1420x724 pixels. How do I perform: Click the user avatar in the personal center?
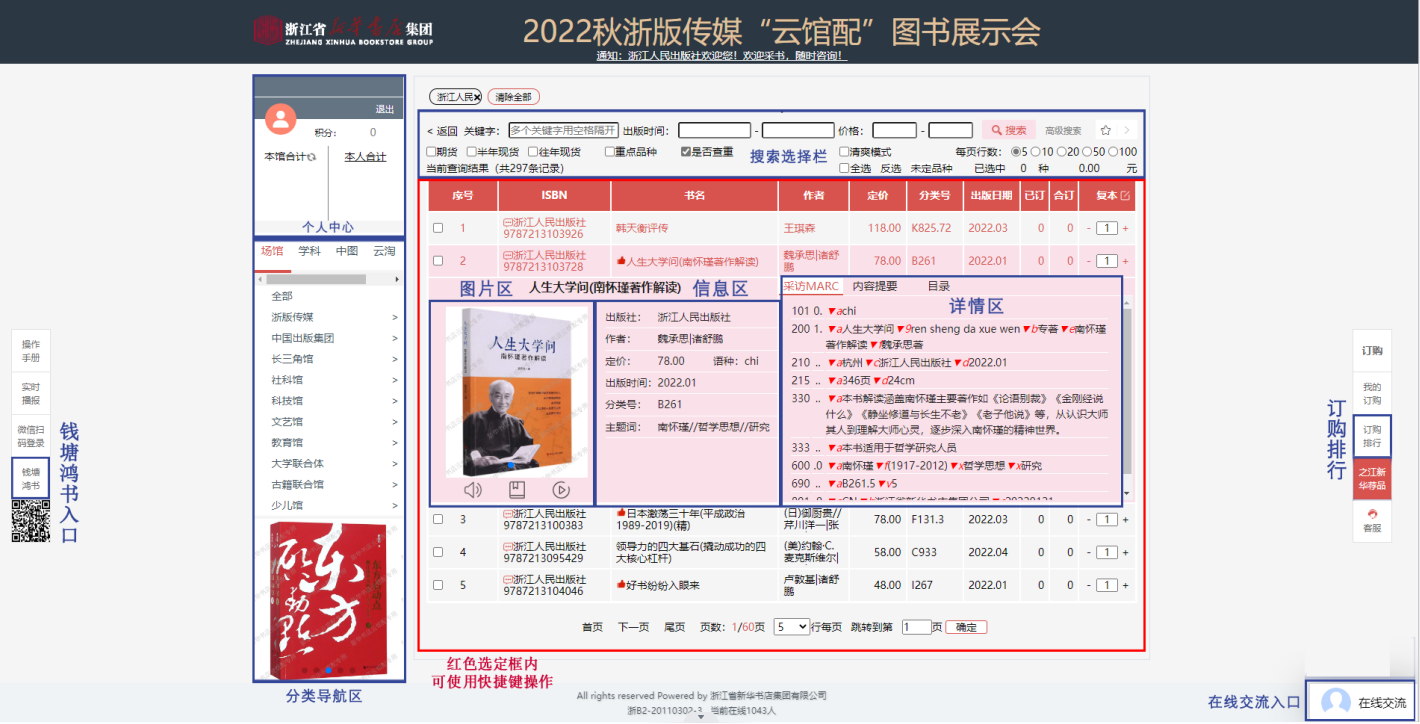pos(281,119)
